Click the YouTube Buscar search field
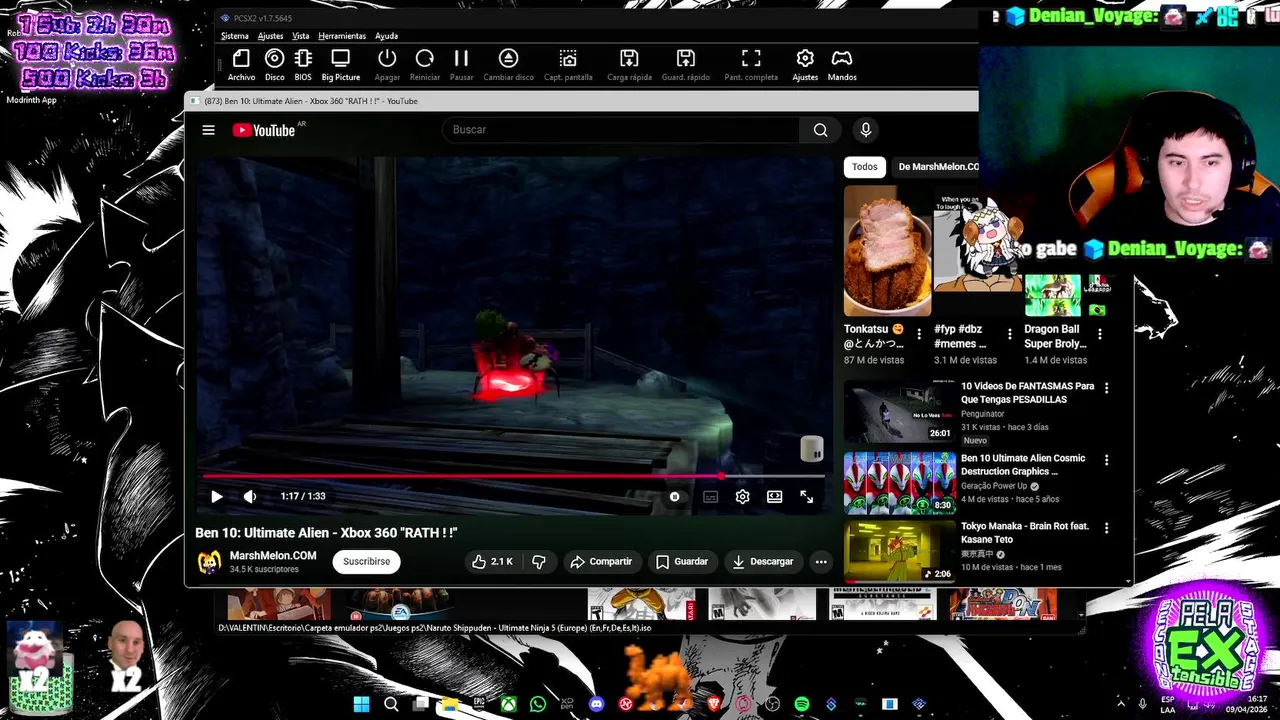 pos(620,130)
